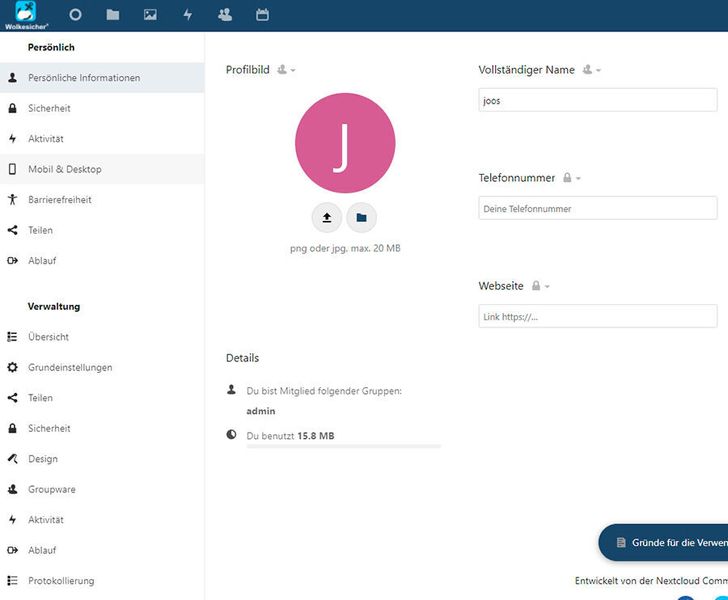Open the Photos app icon
728x600 pixels.
pos(150,15)
